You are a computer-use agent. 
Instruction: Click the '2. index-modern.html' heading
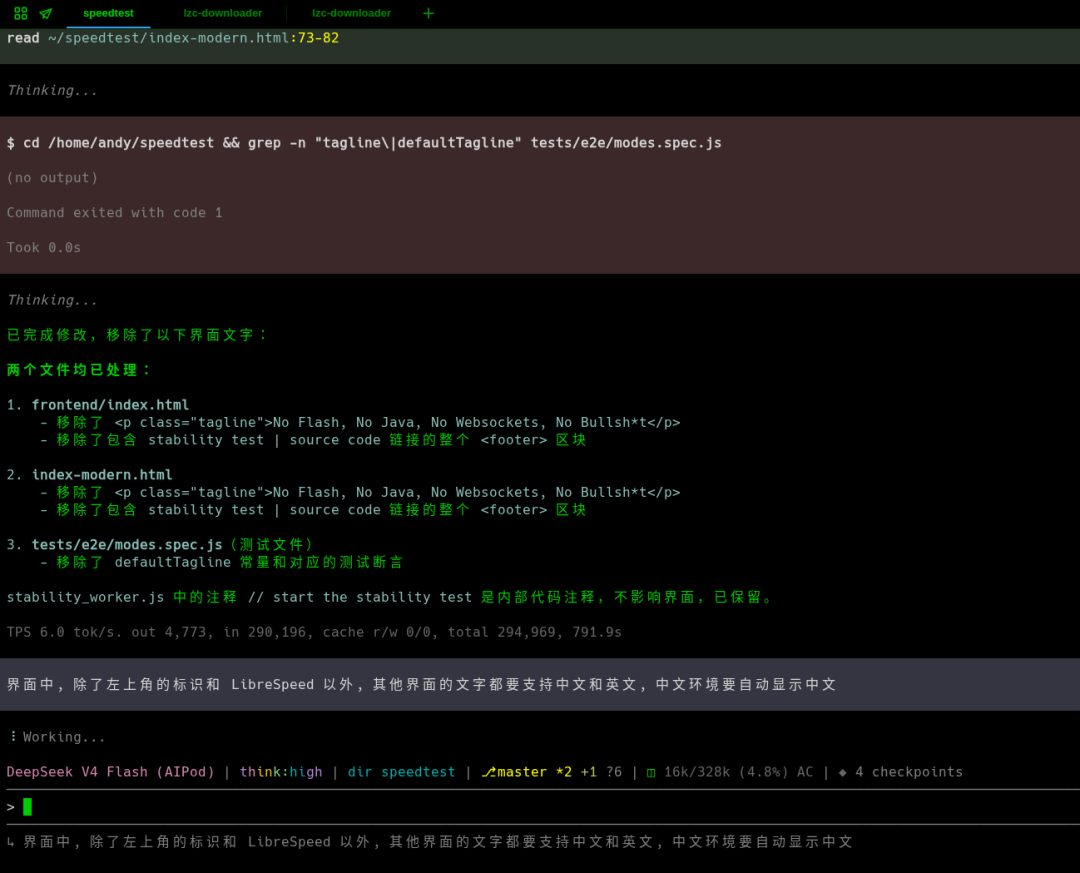[90, 475]
